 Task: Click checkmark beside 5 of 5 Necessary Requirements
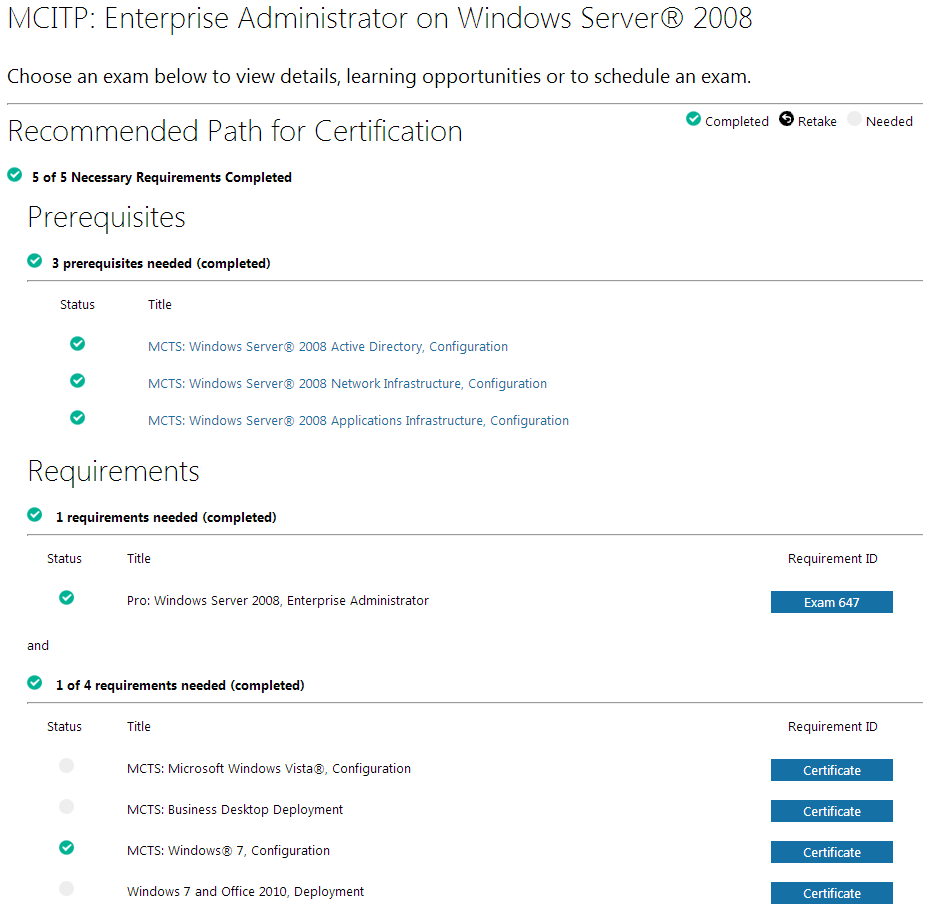coord(15,175)
